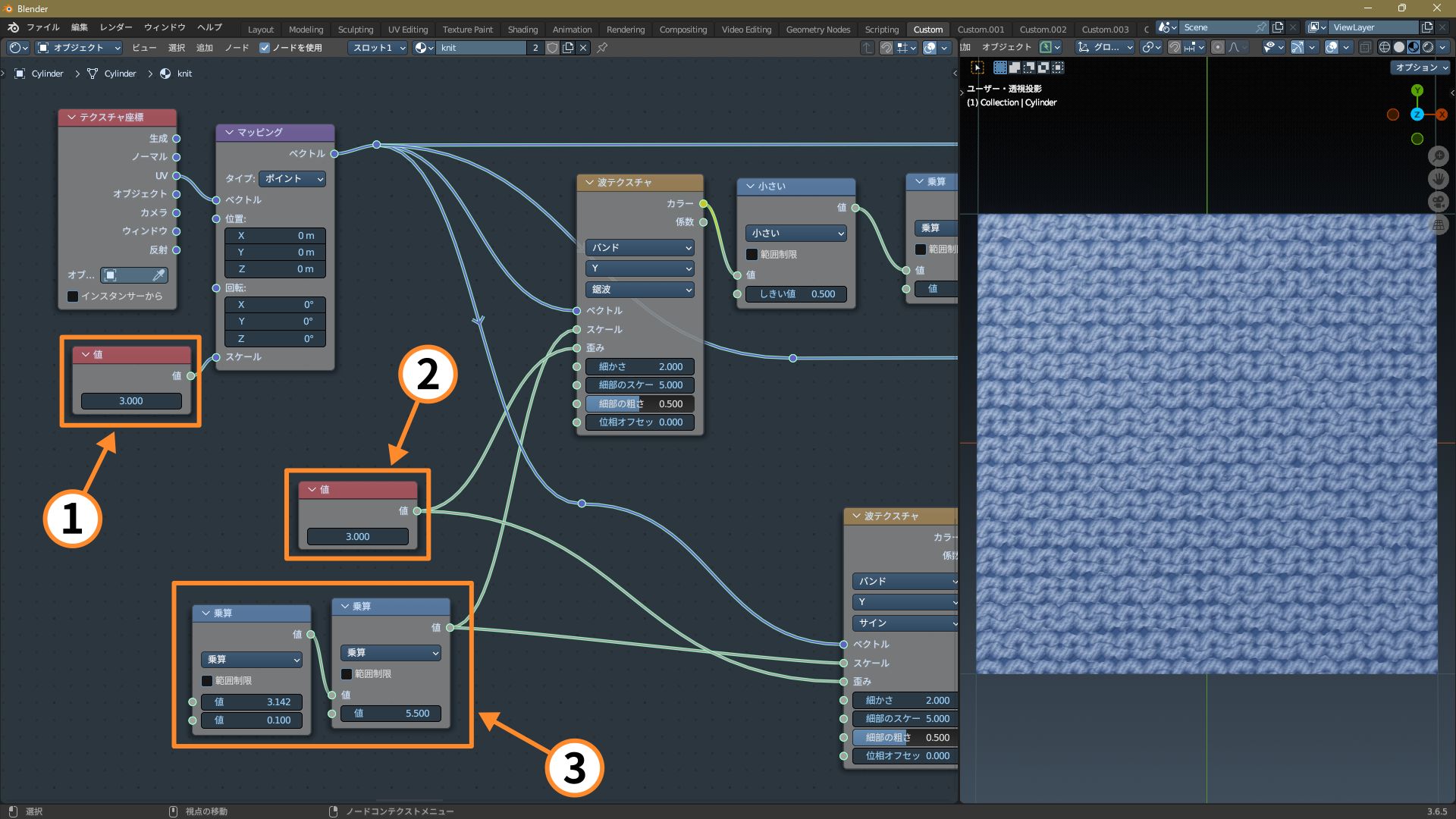Open the レンダー menu
The height and width of the screenshot is (819, 1456).
[x=116, y=27]
